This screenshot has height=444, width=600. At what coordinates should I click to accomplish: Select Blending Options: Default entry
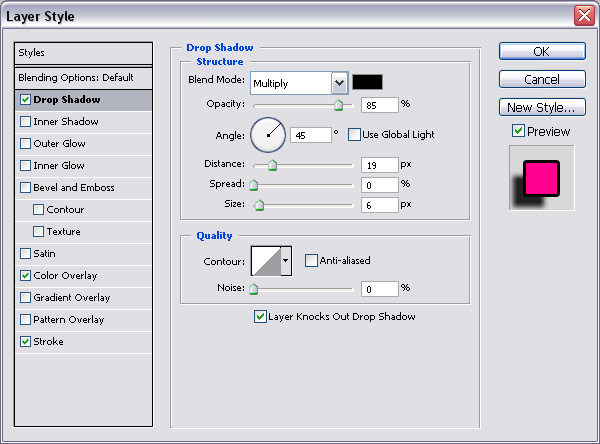click(83, 77)
